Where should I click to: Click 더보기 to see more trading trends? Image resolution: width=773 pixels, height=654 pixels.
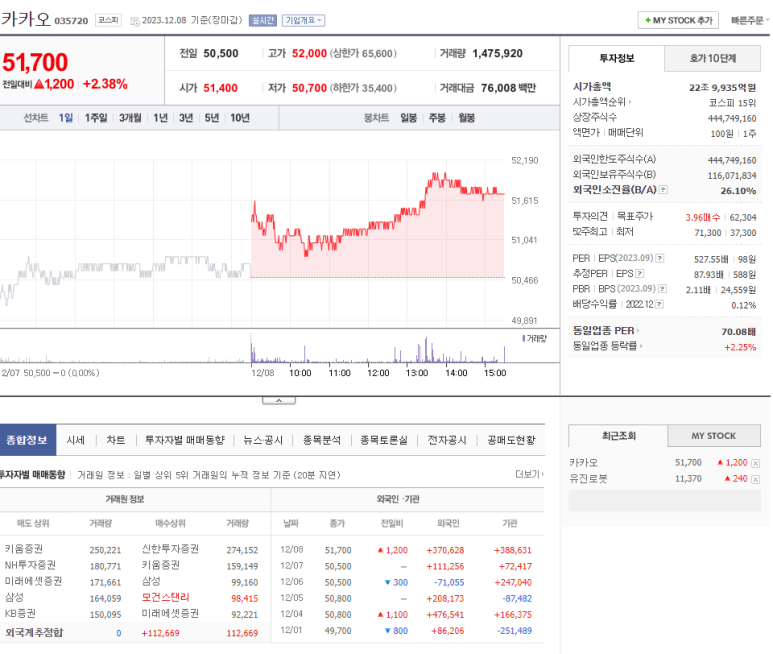pos(529,474)
